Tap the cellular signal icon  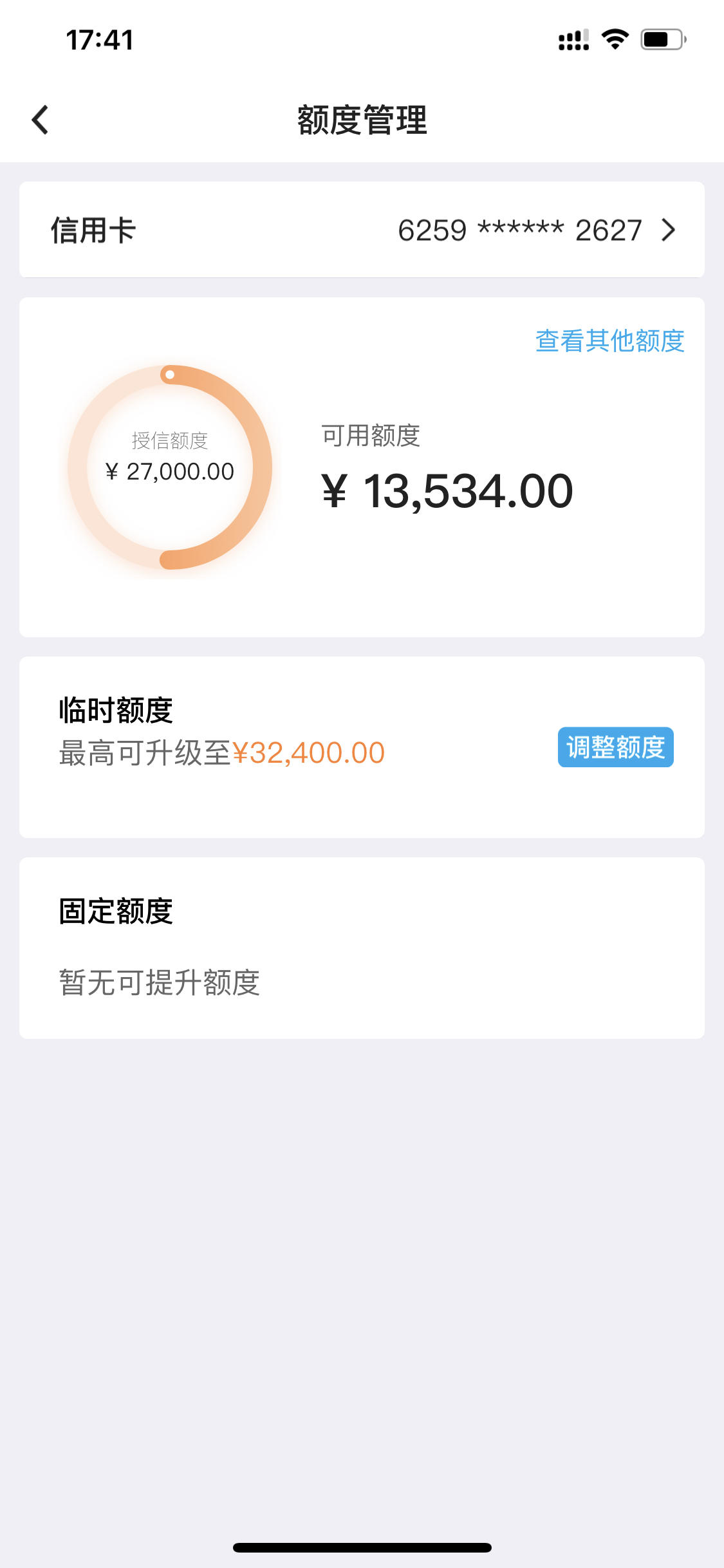[x=573, y=39]
